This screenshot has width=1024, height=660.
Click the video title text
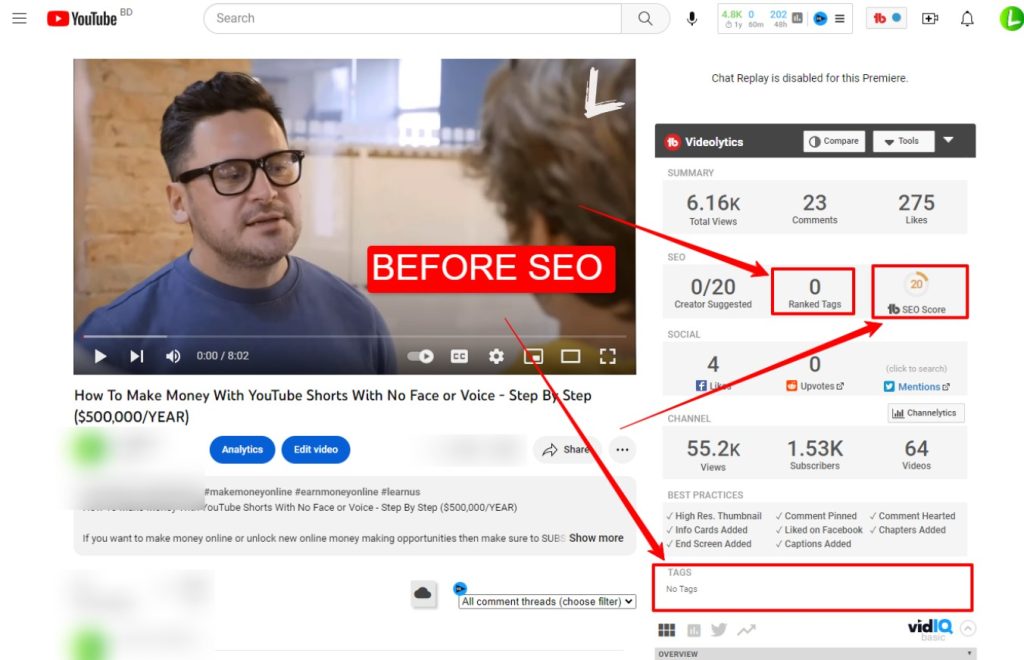coord(333,405)
